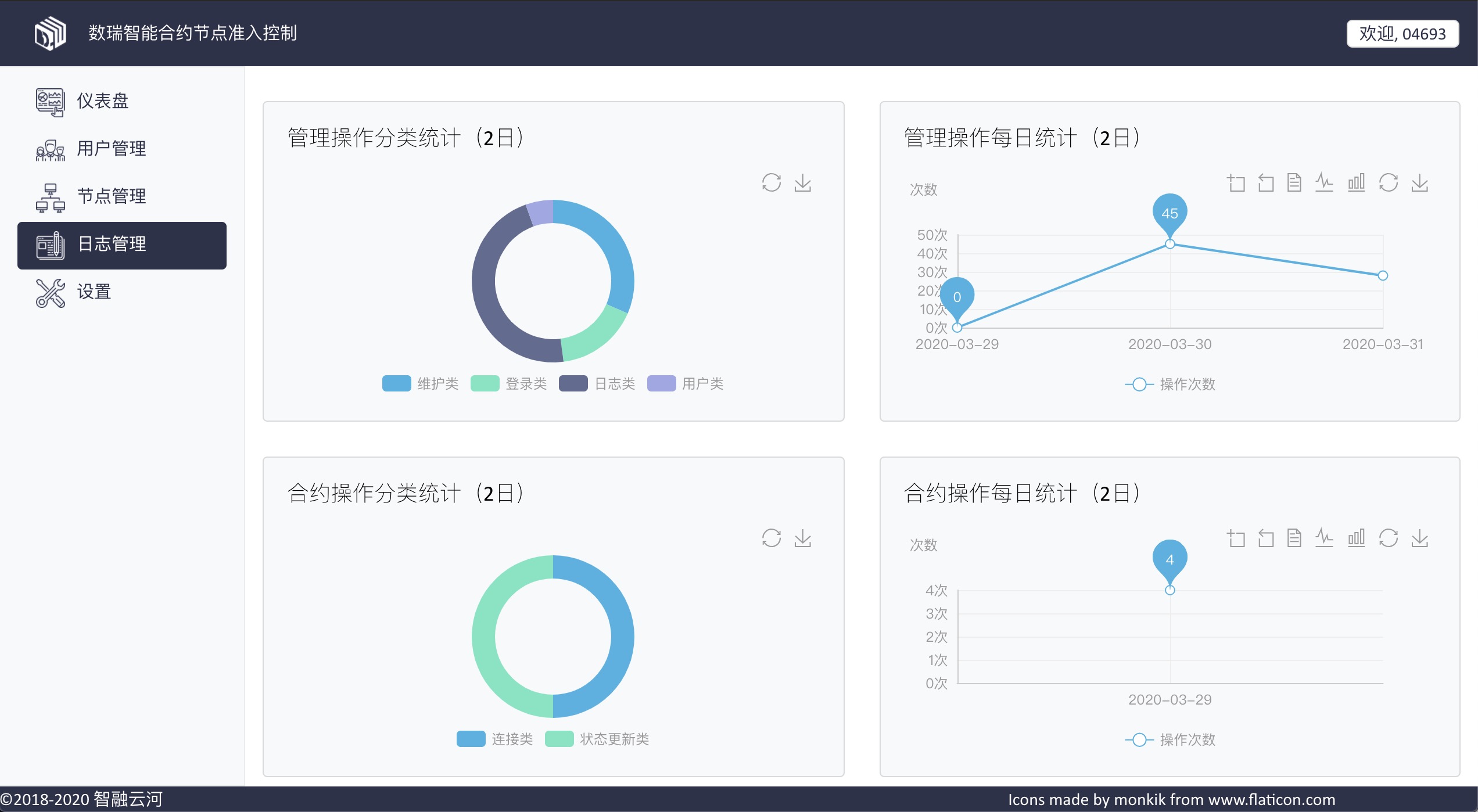Go to 节点管理 in the sidebar
This screenshot has height=812, width=1478.
[112, 196]
